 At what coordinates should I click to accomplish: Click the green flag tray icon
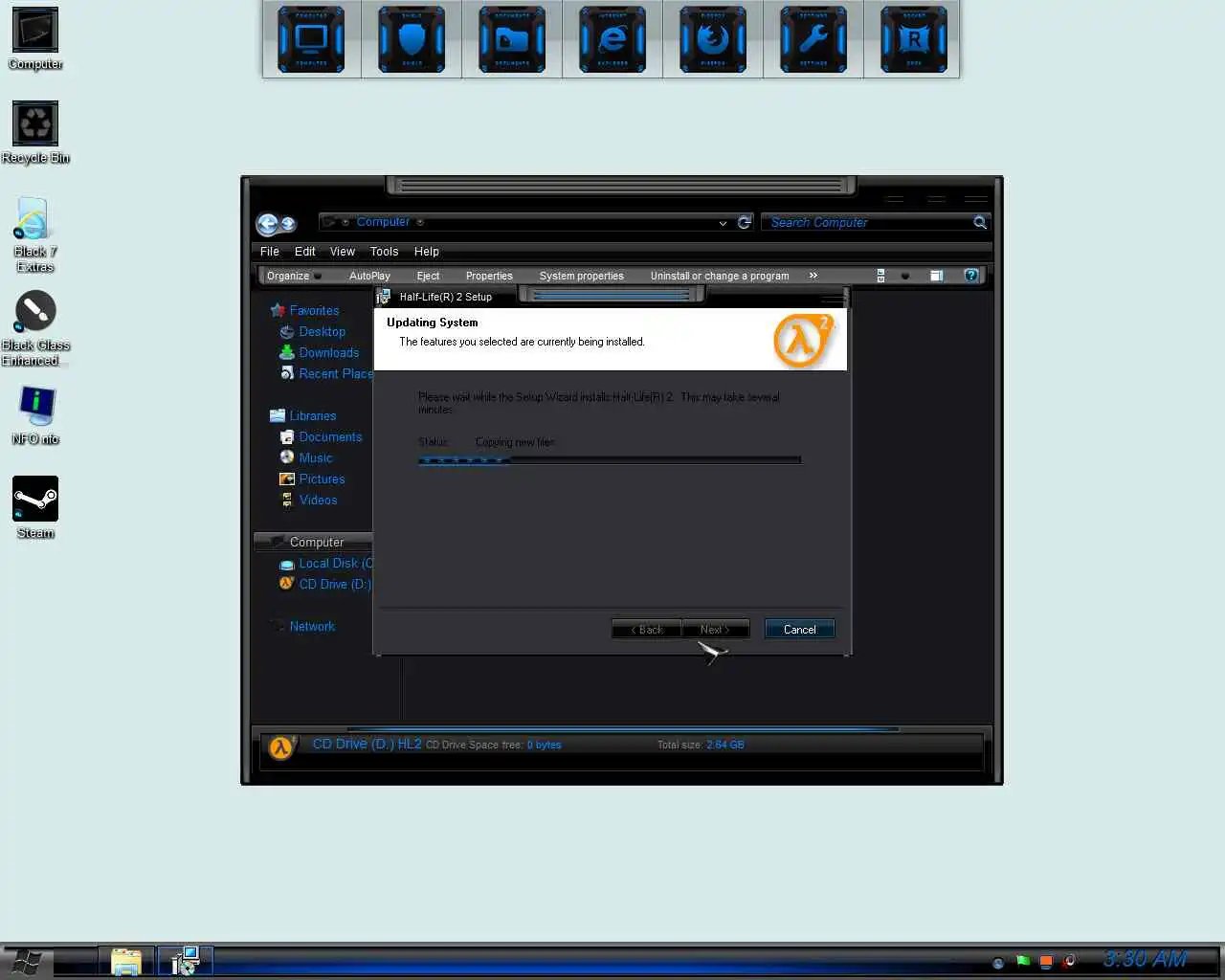[x=1023, y=961]
